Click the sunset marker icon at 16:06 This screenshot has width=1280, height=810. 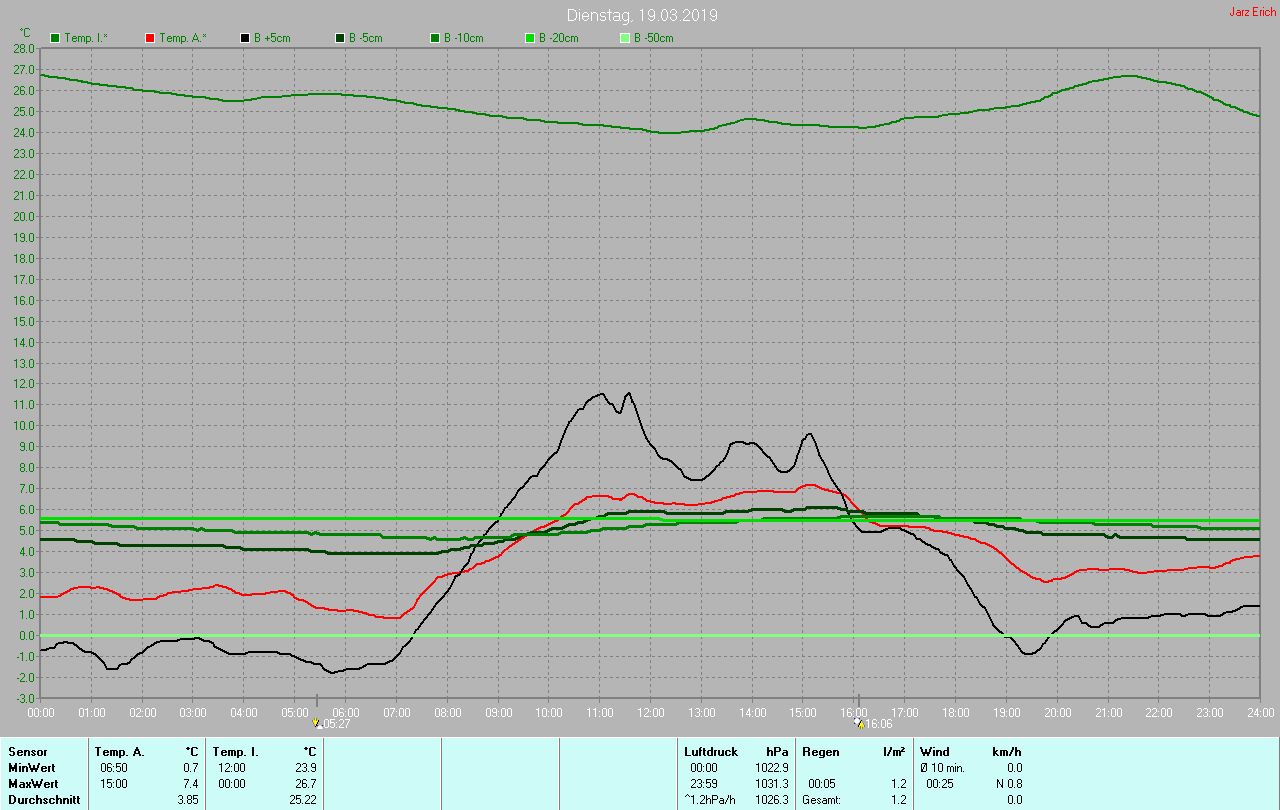point(859,723)
